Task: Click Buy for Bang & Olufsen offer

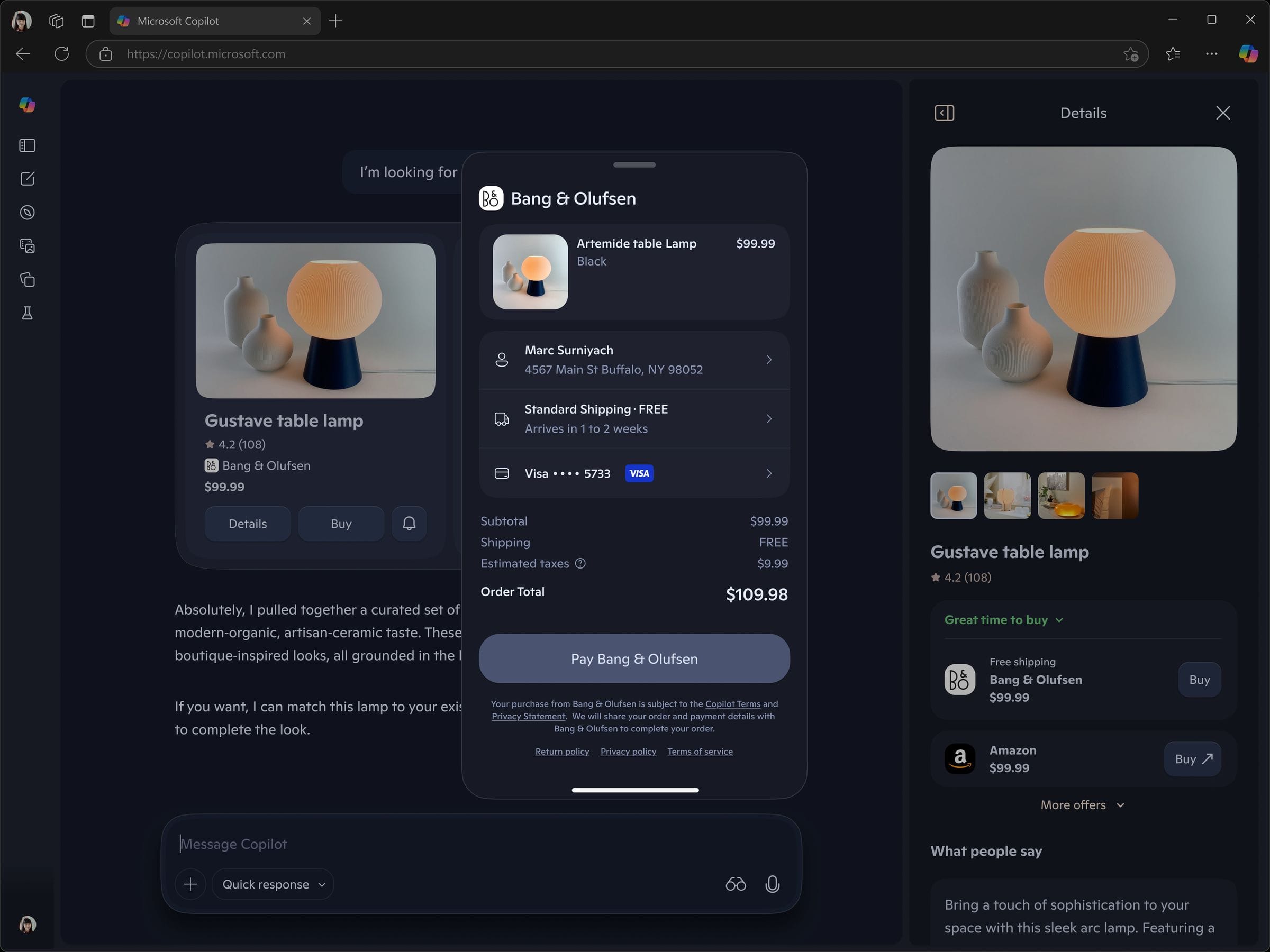Action: coord(1200,680)
